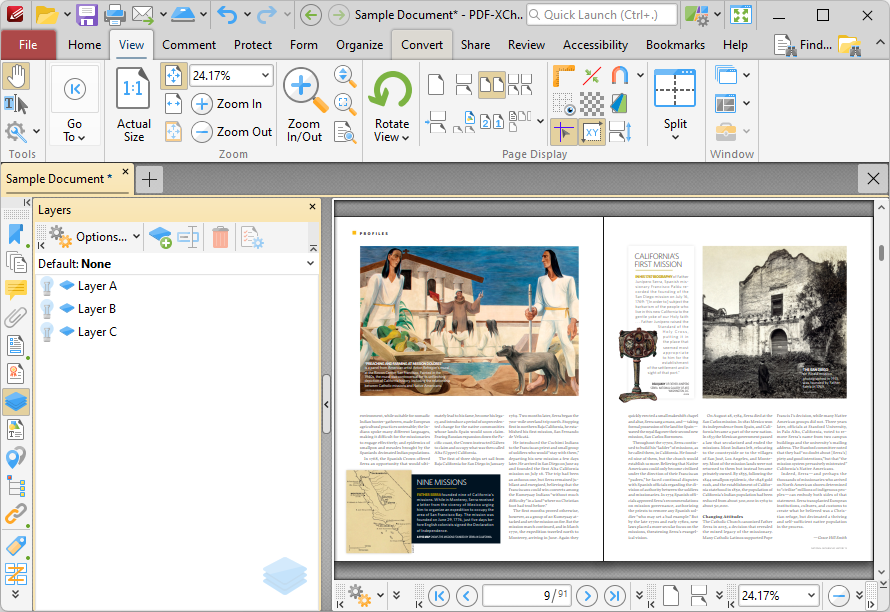Go to next page arrow
The image size is (890, 612).
tap(587, 596)
